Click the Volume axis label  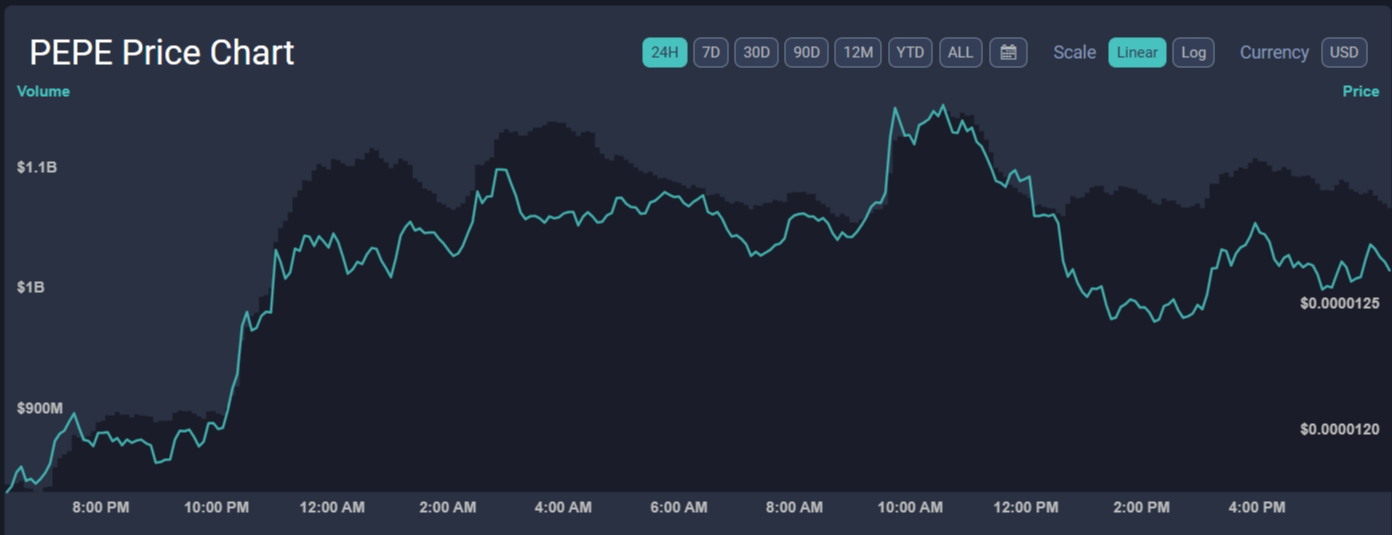point(43,91)
